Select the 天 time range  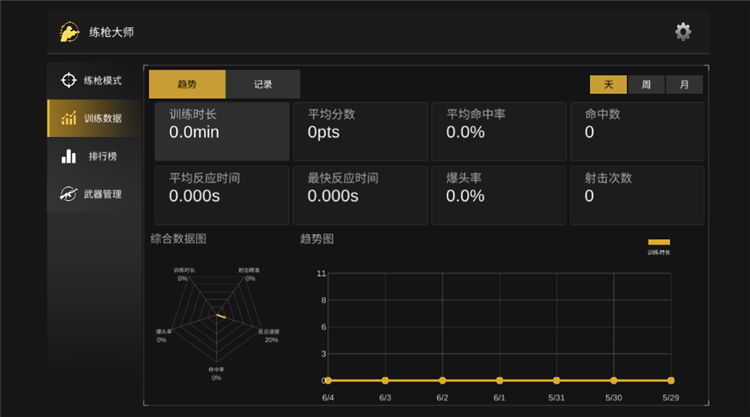608,85
